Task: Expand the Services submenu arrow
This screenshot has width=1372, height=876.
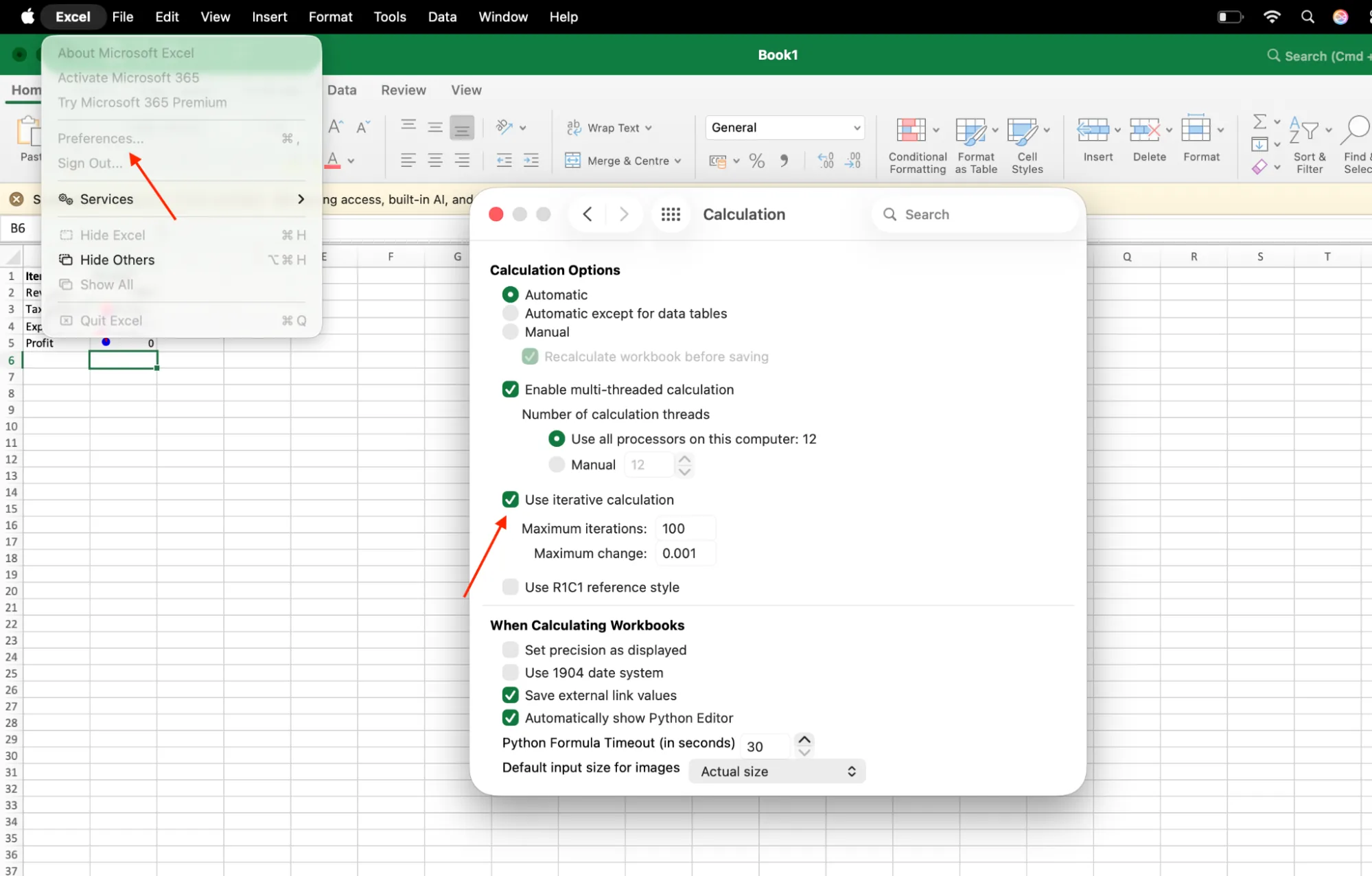Action: (301, 199)
